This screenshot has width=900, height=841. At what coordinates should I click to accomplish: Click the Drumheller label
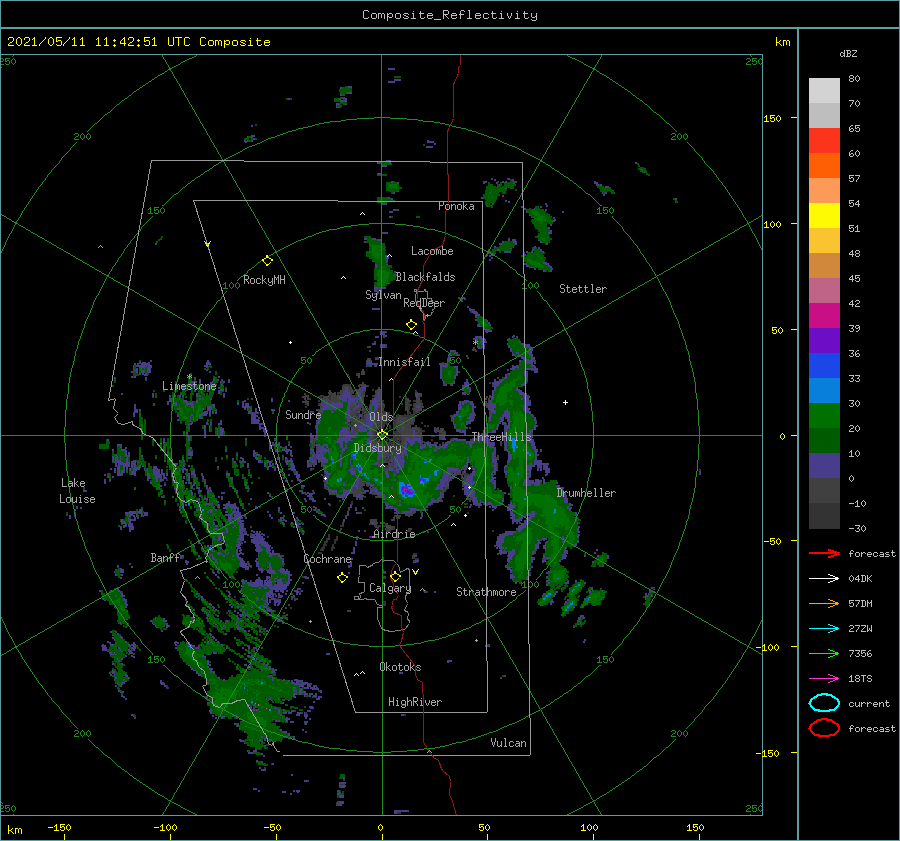pos(586,493)
